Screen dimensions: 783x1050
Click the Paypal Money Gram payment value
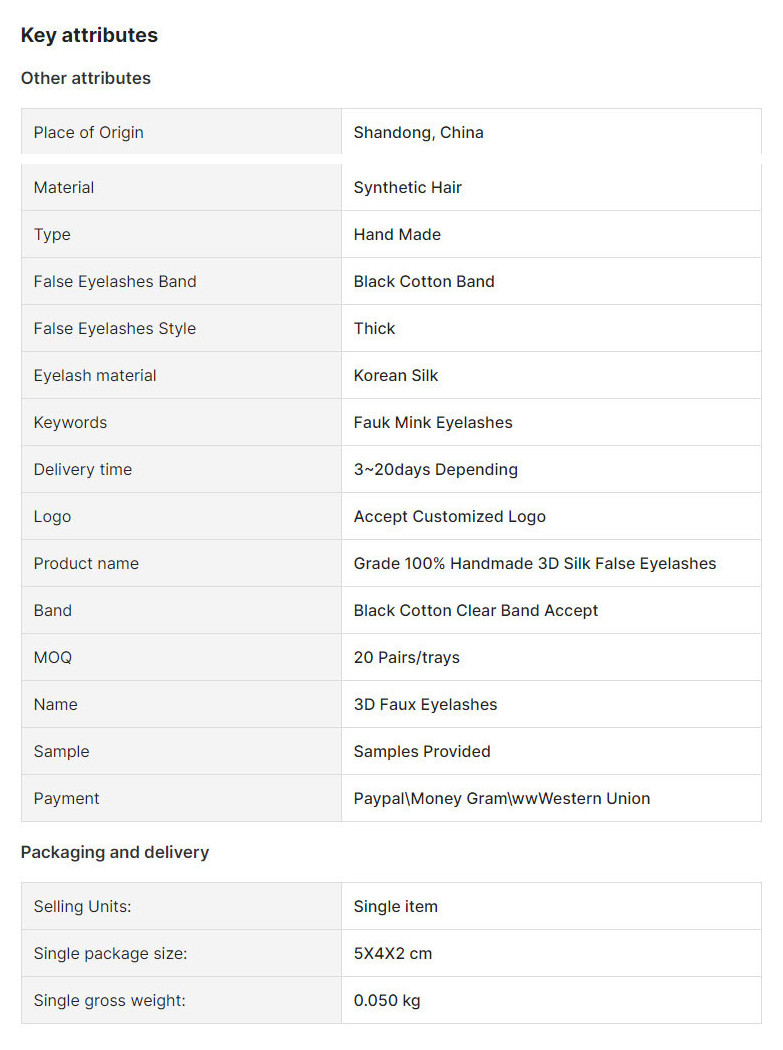[x=502, y=798]
